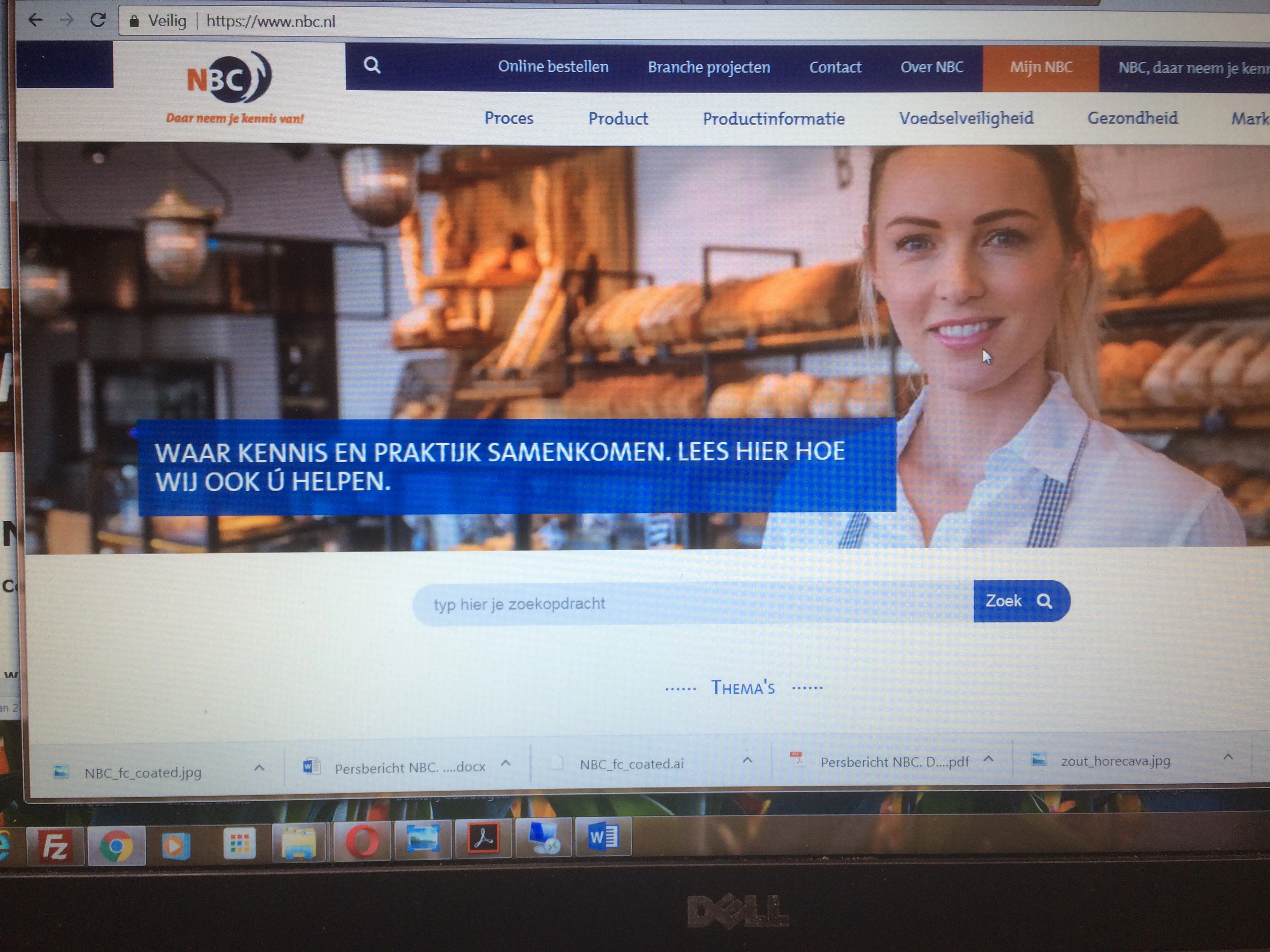Open the search magnifier in the NBC navbar
Viewport: 1270px width, 952px height.
372,65
